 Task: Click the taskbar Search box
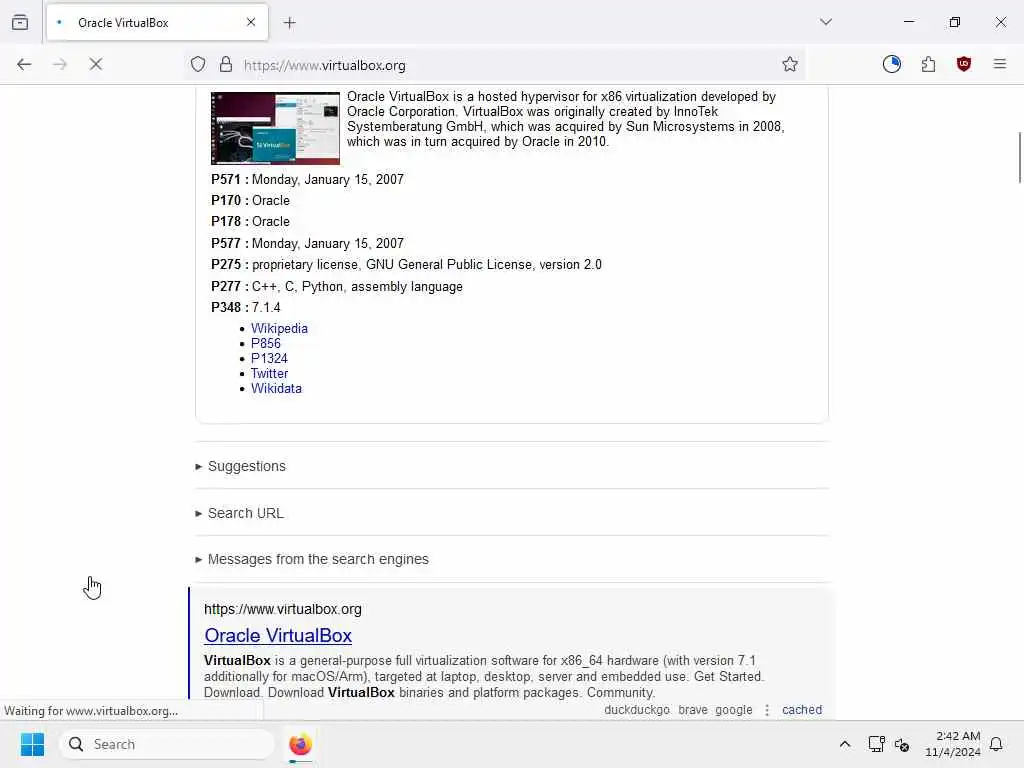pos(167,744)
